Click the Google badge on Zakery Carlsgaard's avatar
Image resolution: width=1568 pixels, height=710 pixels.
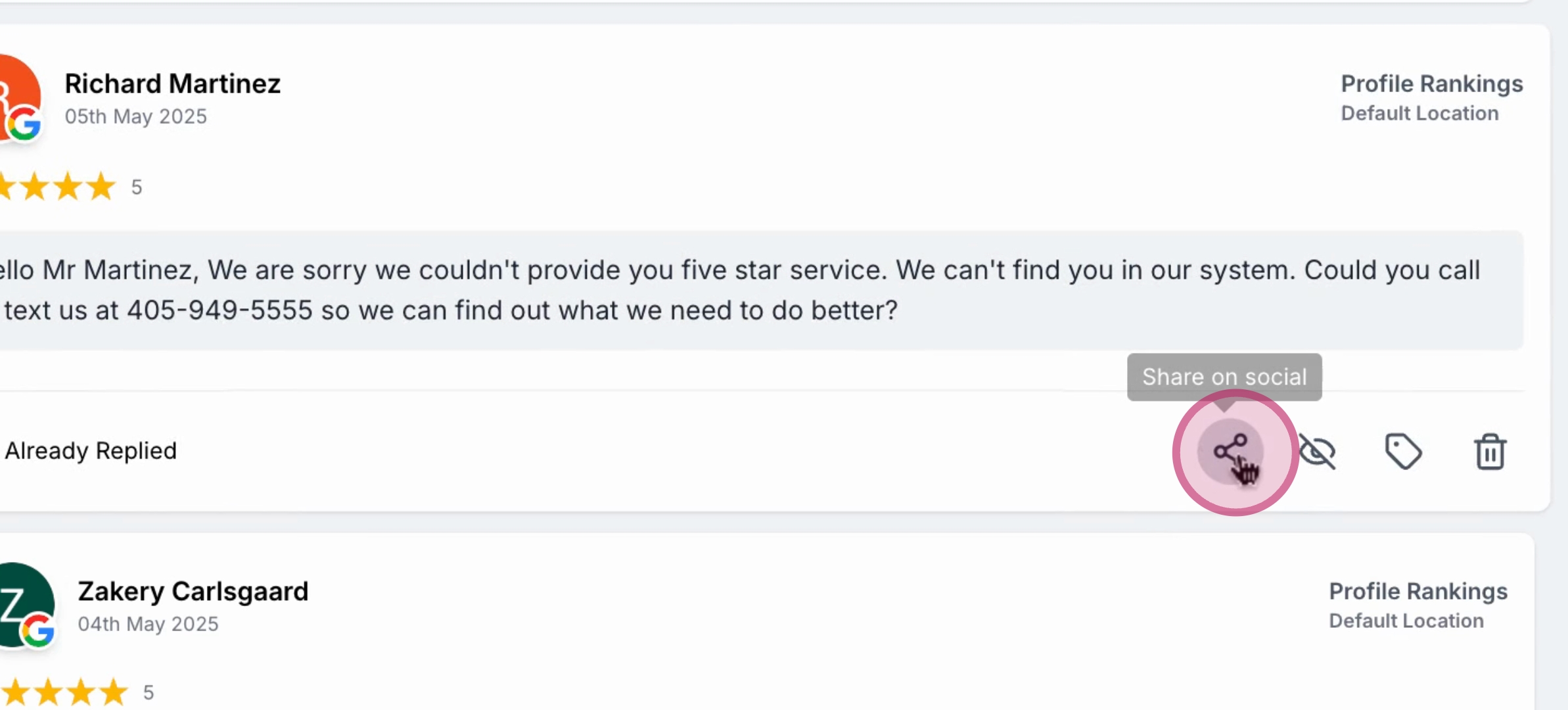[x=38, y=631]
